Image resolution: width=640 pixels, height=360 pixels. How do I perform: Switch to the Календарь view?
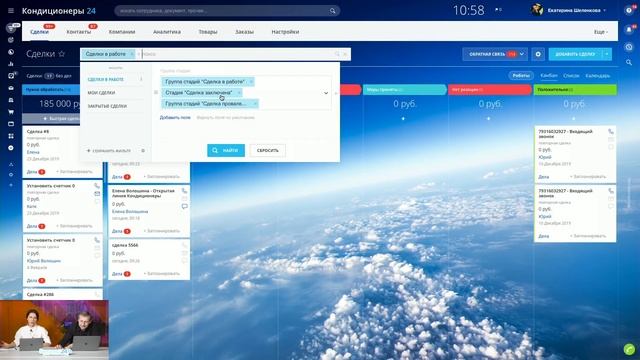(598, 76)
